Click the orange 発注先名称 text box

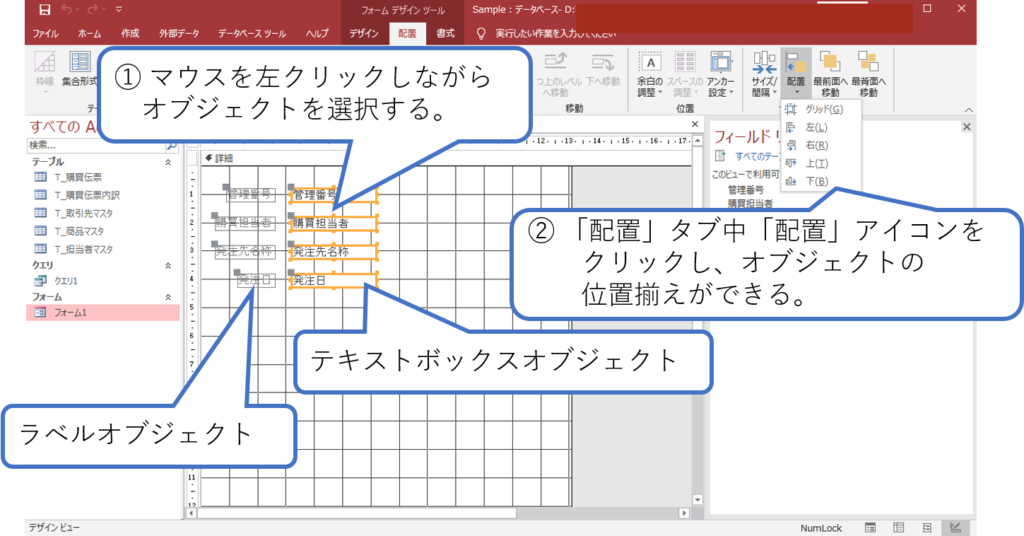[333, 251]
